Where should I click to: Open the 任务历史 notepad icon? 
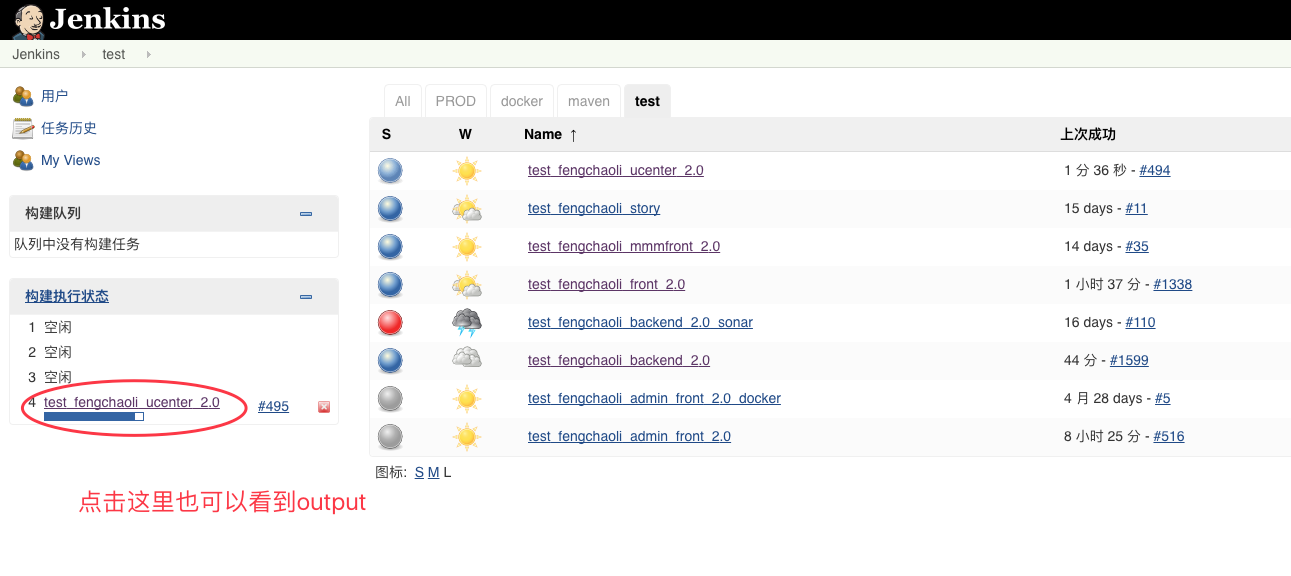23,128
